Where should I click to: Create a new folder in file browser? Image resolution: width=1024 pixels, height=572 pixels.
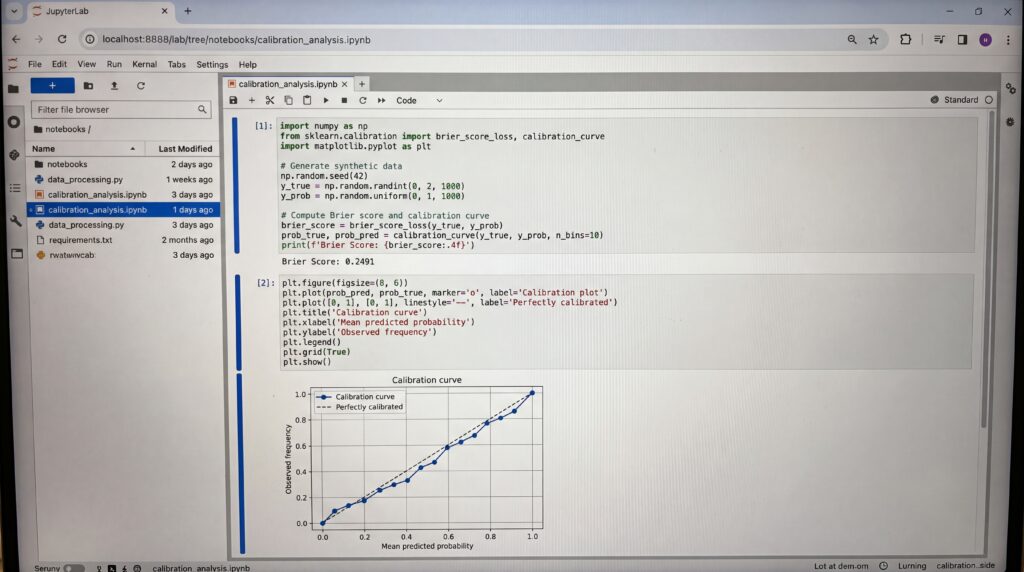tap(88, 86)
